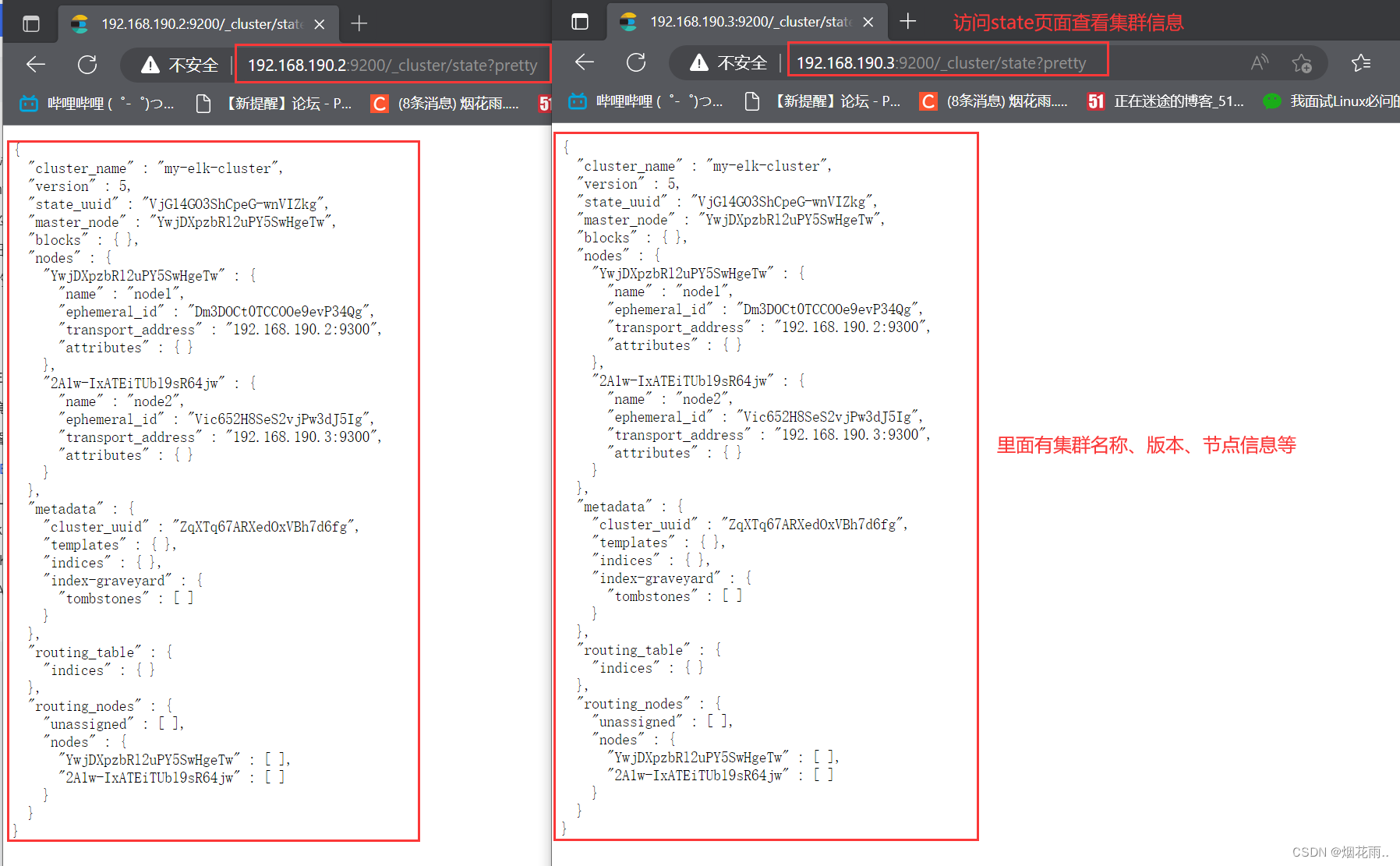Screen dimensions: 1400x866
Task: Open tab actions menu in right browser window
Action: 580,22
